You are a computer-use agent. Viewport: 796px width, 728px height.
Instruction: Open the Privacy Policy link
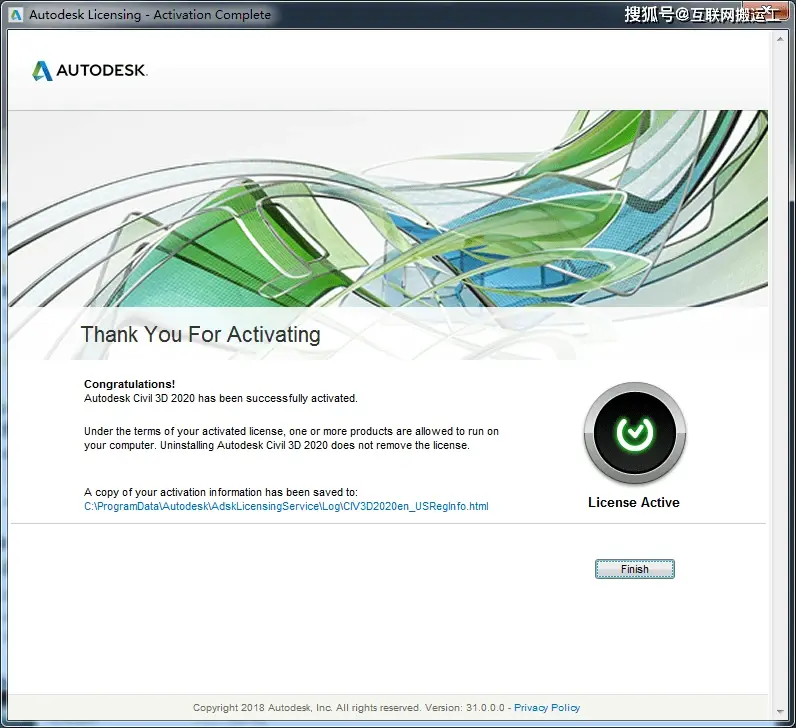point(547,708)
